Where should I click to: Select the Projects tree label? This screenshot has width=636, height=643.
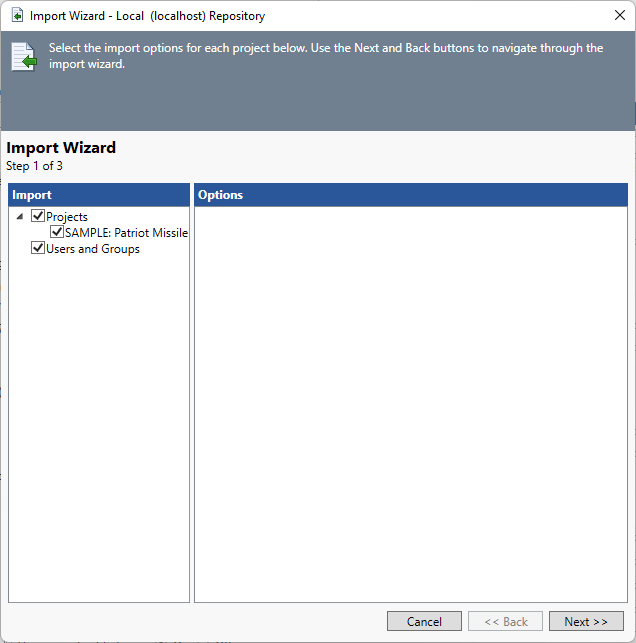67,217
